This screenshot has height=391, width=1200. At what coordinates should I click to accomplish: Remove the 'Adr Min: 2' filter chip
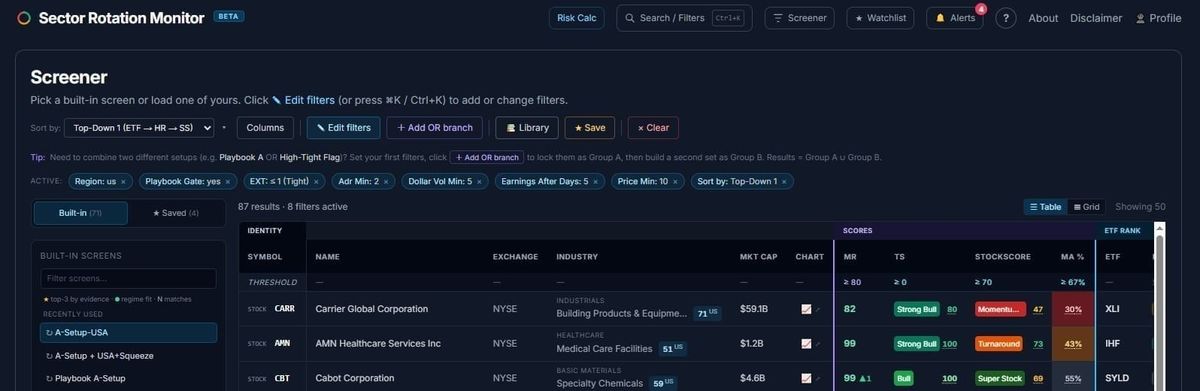click(x=386, y=182)
